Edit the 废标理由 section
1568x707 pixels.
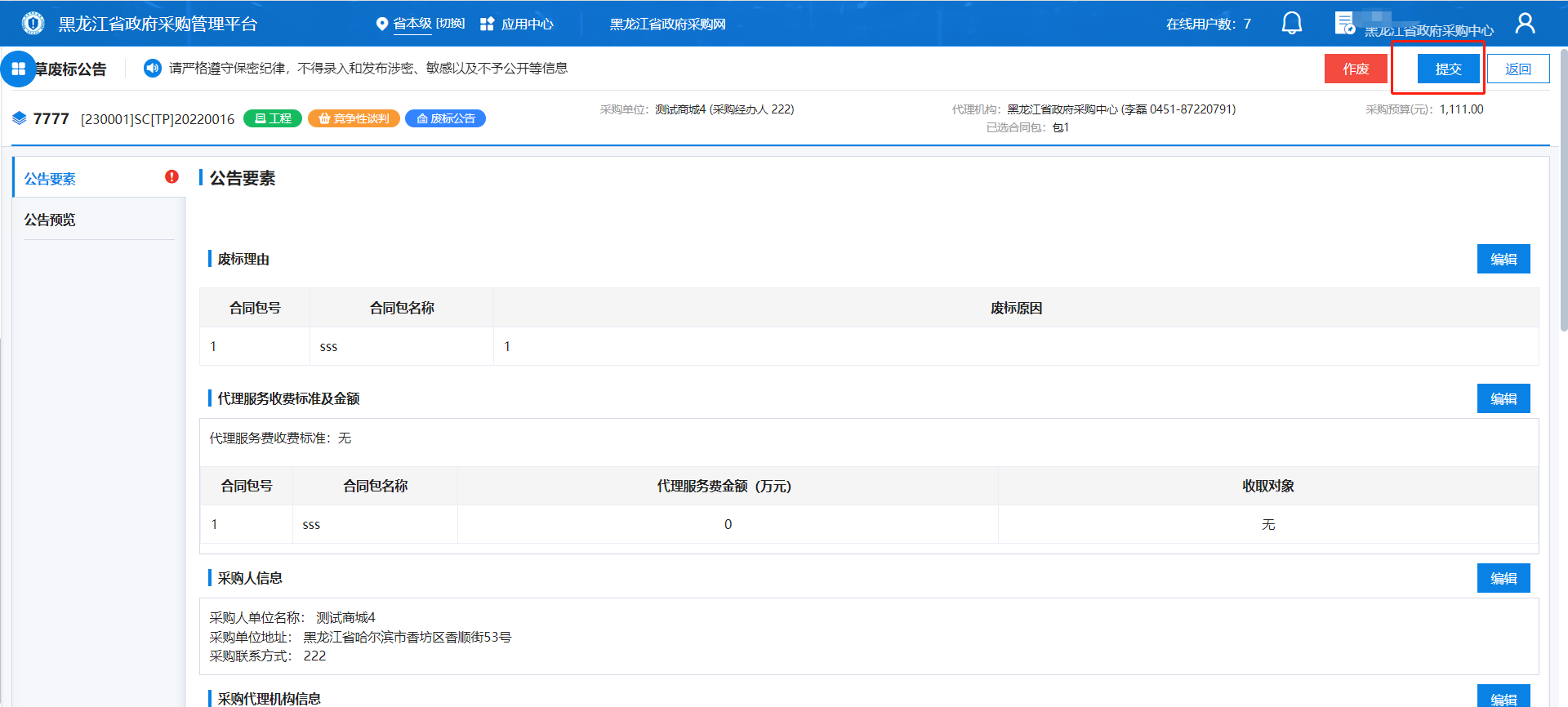click(x=1503, y=259)
